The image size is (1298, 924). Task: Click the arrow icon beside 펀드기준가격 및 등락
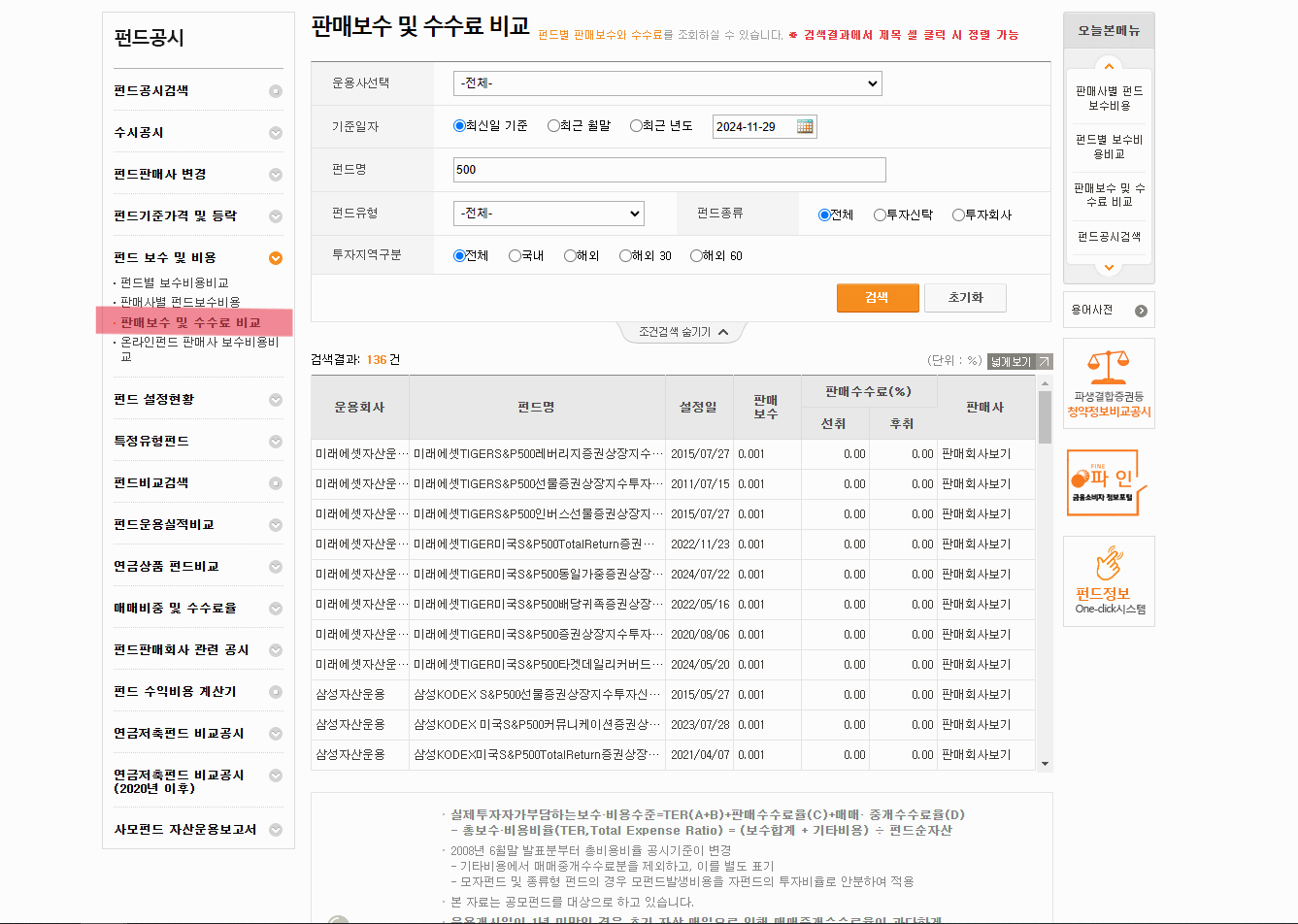click(276, 216)
